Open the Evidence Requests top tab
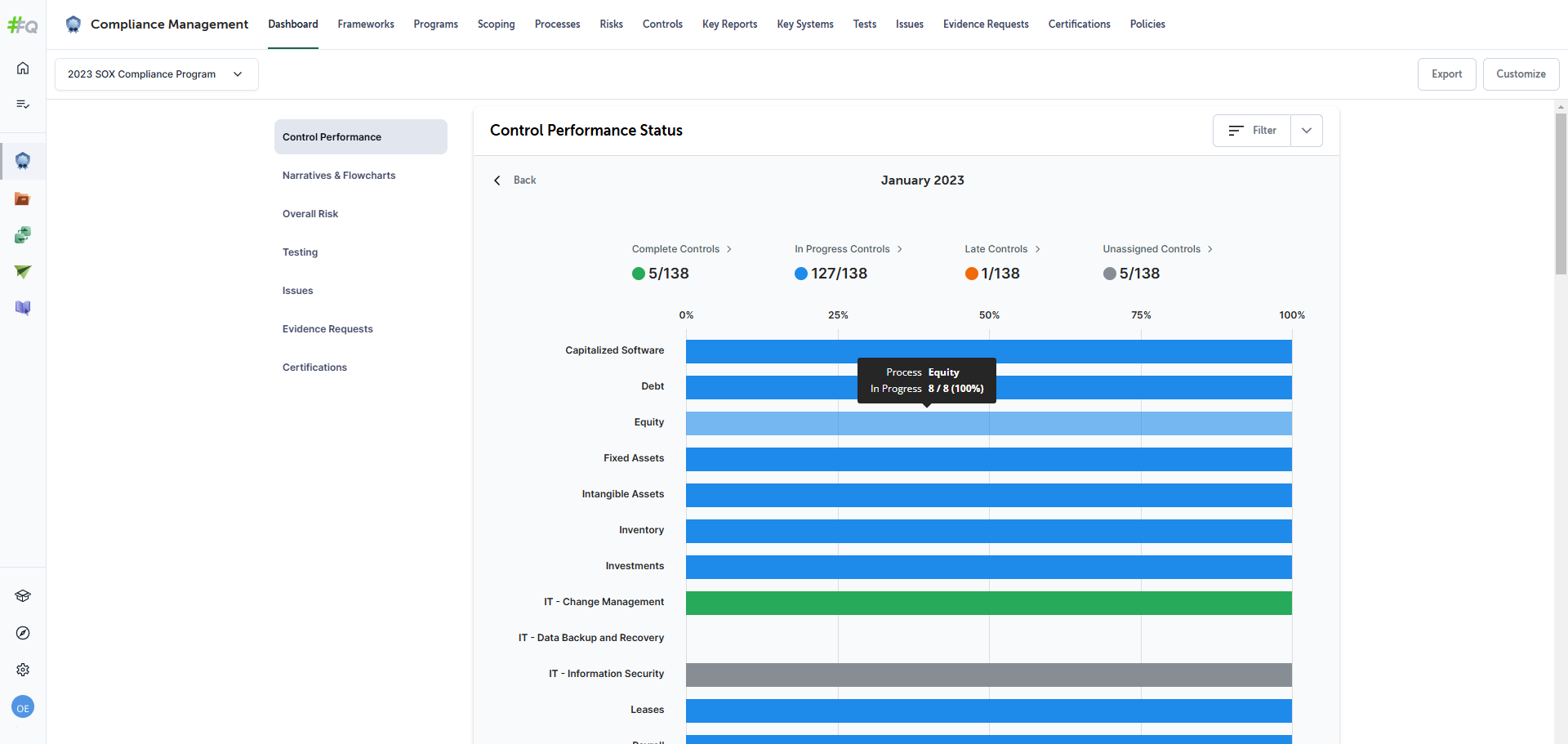Screen dimensions: 1568x744 click(x=985, y=25)
